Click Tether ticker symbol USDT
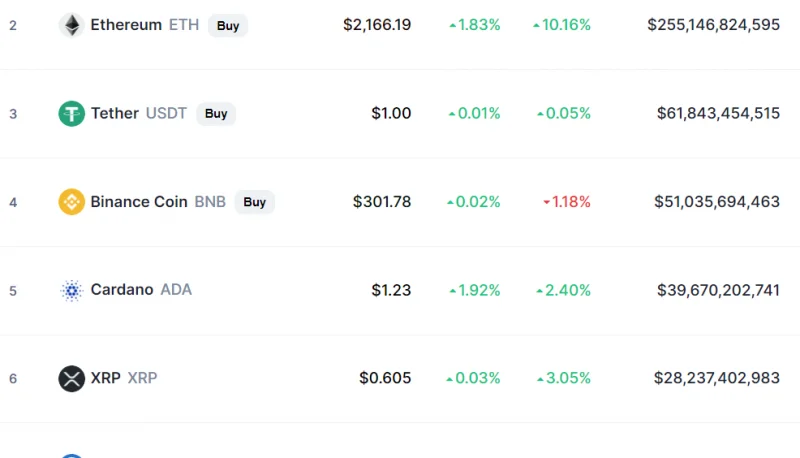 pos(166,113)
